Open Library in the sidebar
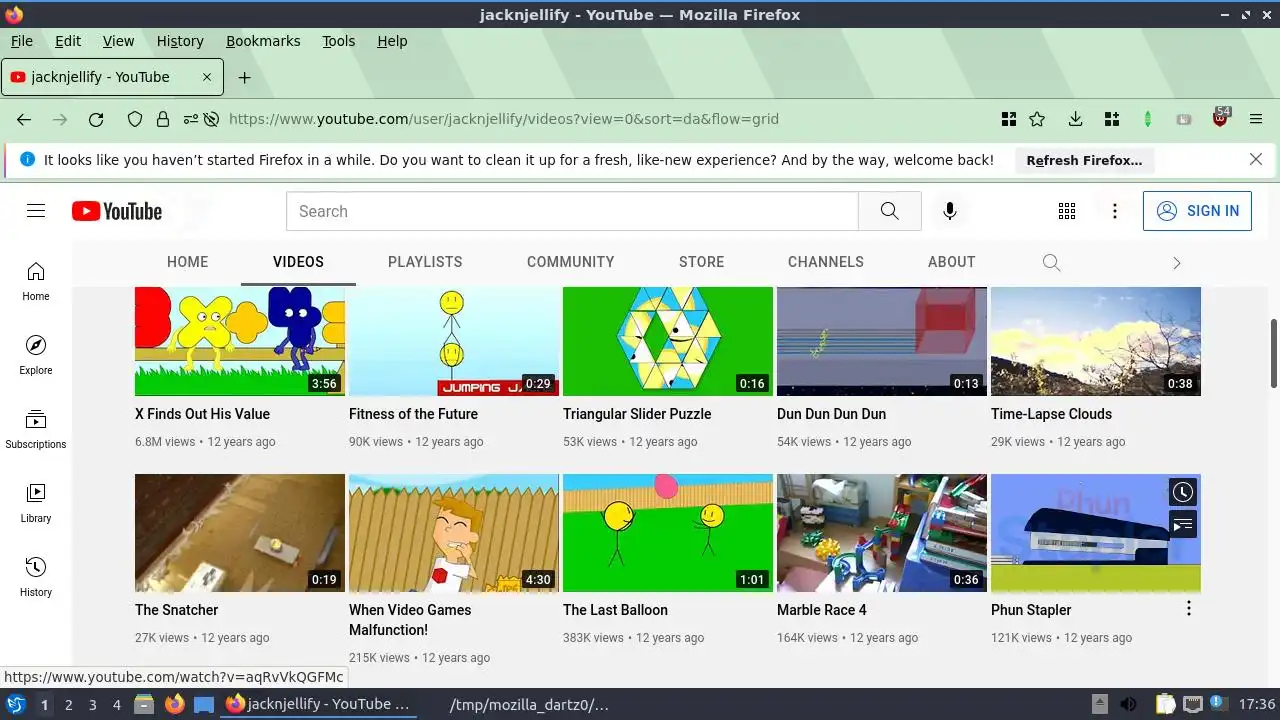The image size is (1280, 720). point(36,503)
